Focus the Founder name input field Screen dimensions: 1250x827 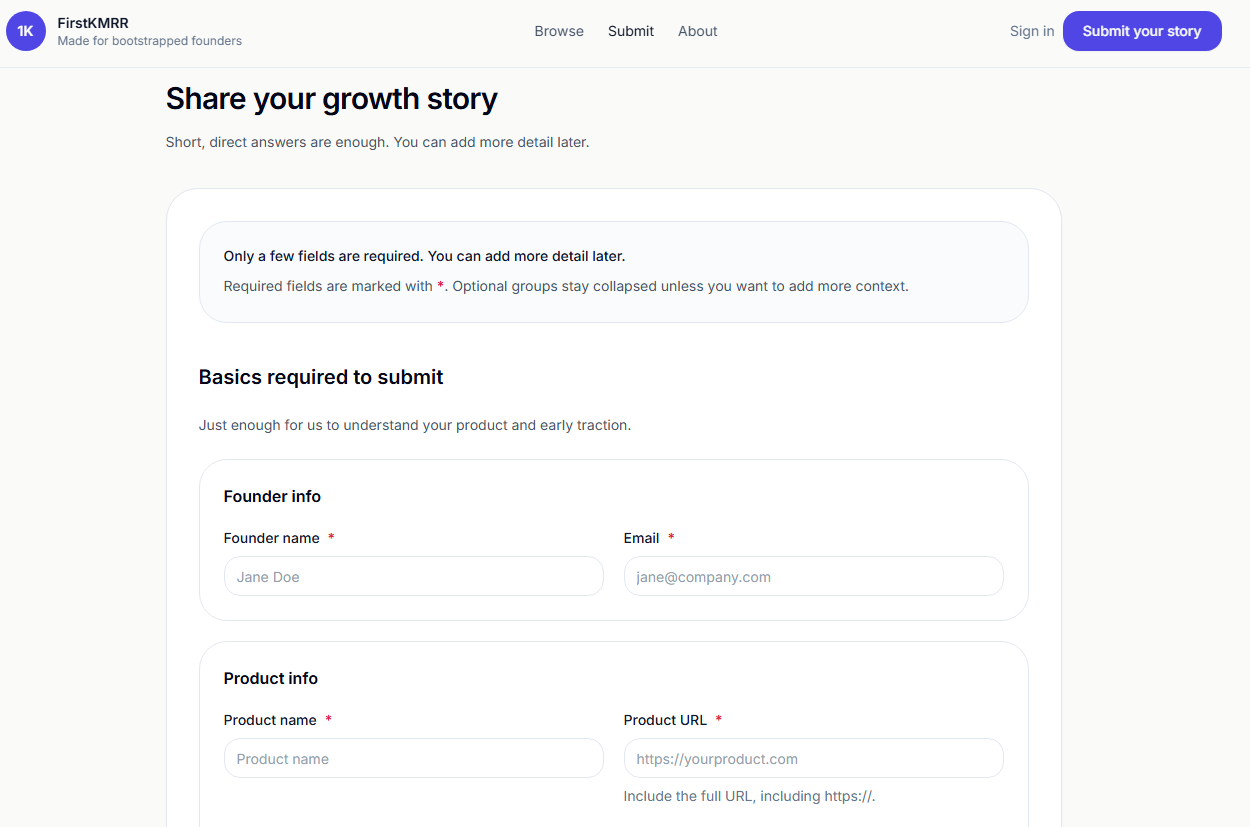pyautogui.click(x=413, y=577)
